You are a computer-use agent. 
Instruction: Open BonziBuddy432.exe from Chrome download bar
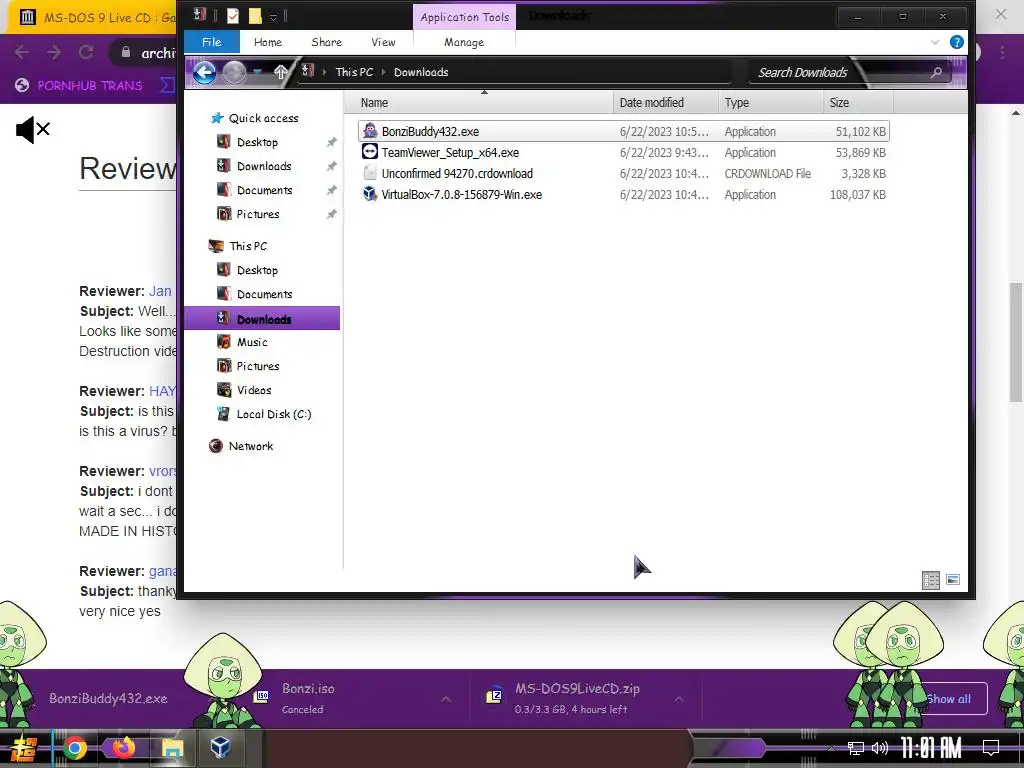click(x=108, y=698)
